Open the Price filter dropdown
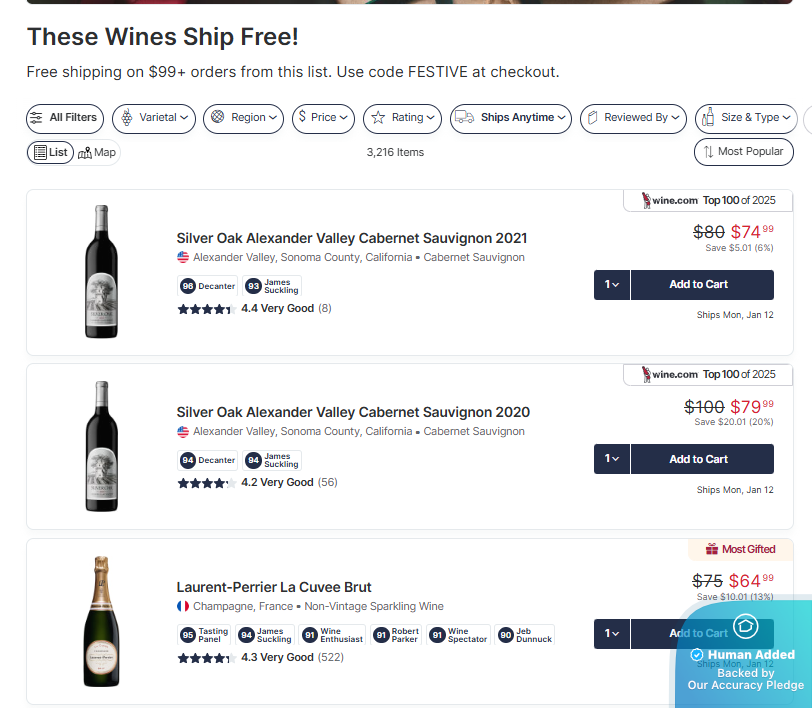 (x=323, y=118)
